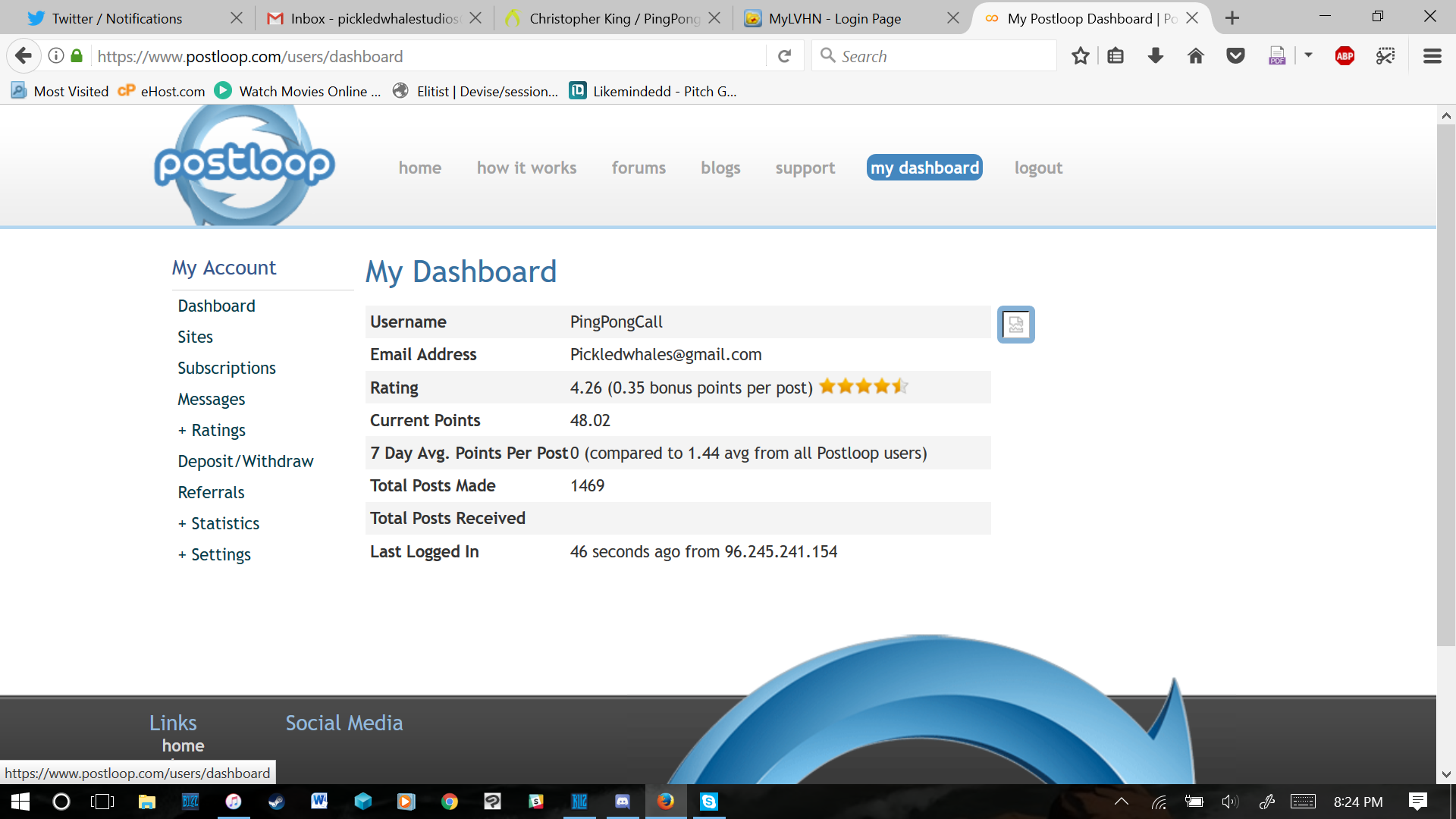Open Skype from the taskbar
The height and width of the screenshot is (819, 1456).
[x=709, y=802]
